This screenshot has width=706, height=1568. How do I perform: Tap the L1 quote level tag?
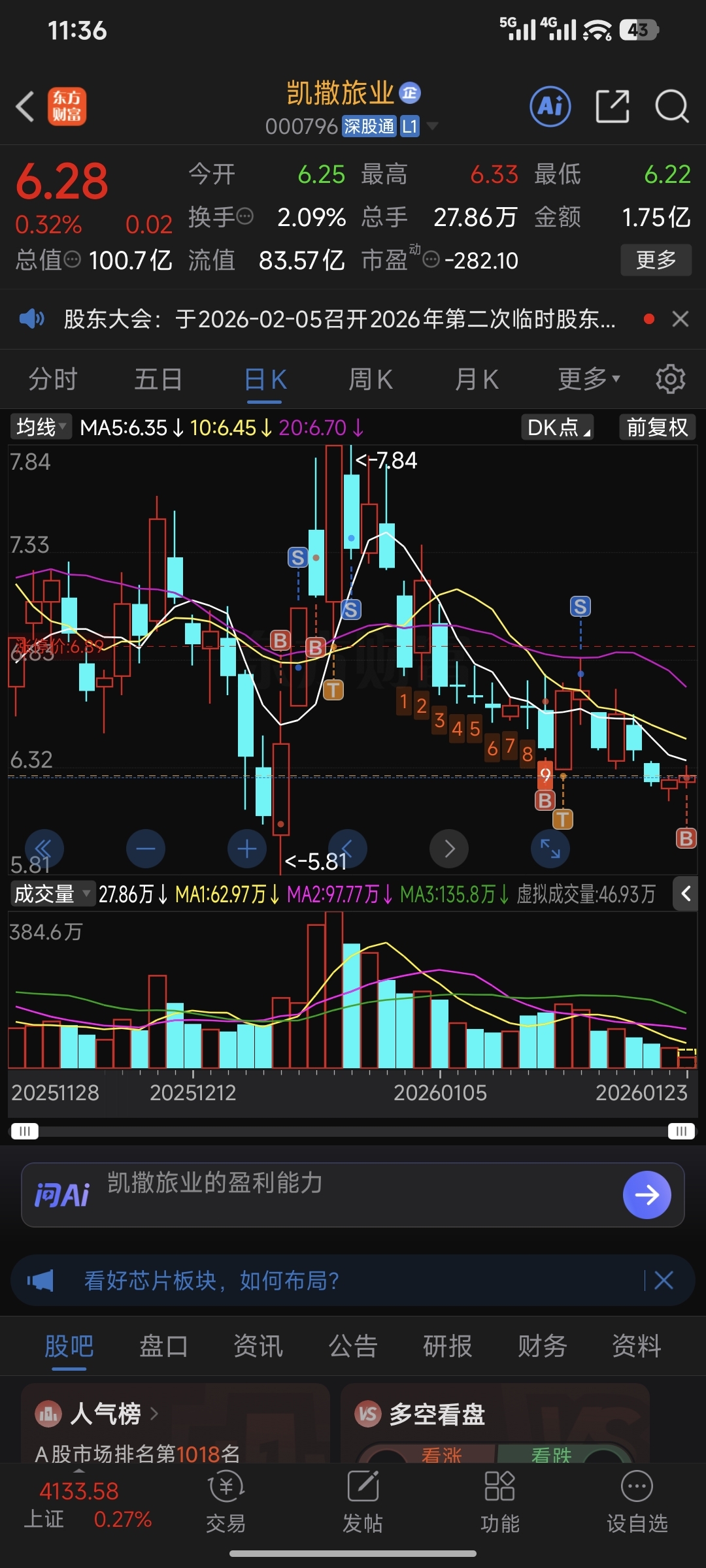(410, 125)
